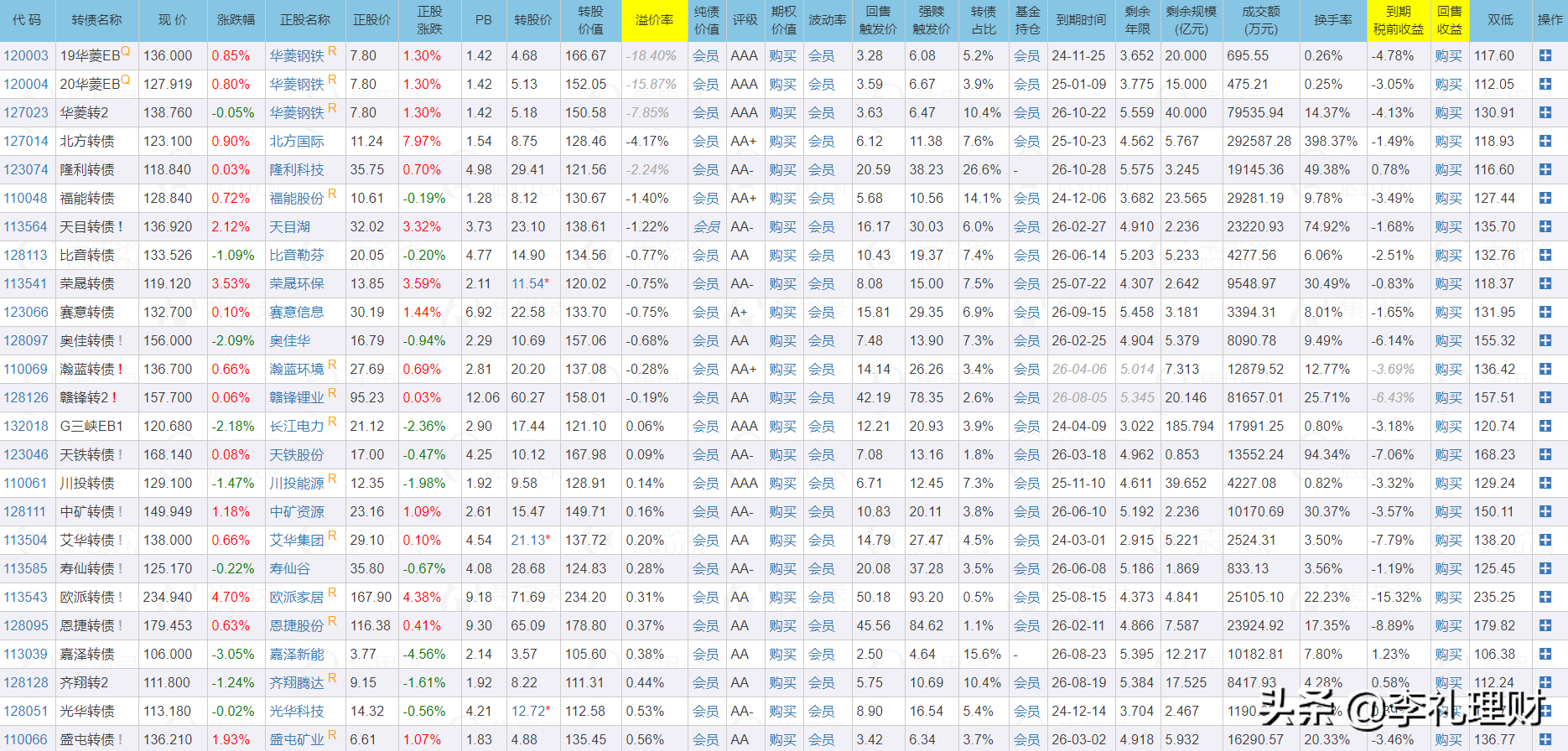
Task: Sort by 换手率 column header
Action: click(1332, 20)
